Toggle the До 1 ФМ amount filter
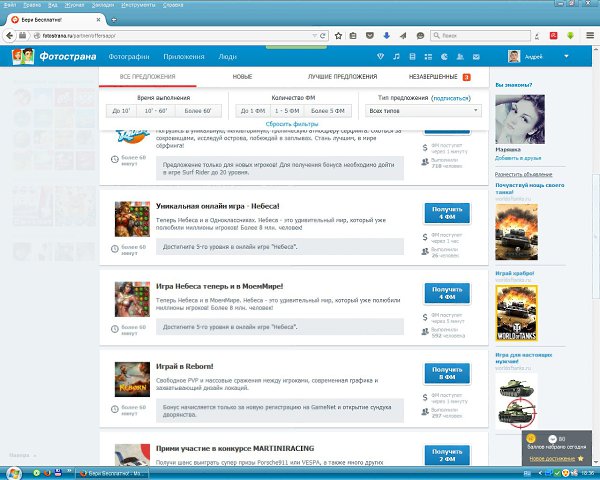 pyautogui.click(x=253, y=111)
